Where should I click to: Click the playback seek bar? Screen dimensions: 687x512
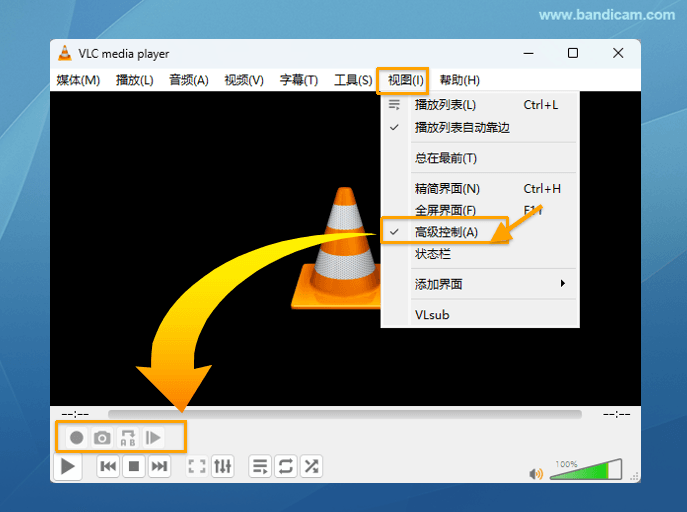tap(345, 414)
